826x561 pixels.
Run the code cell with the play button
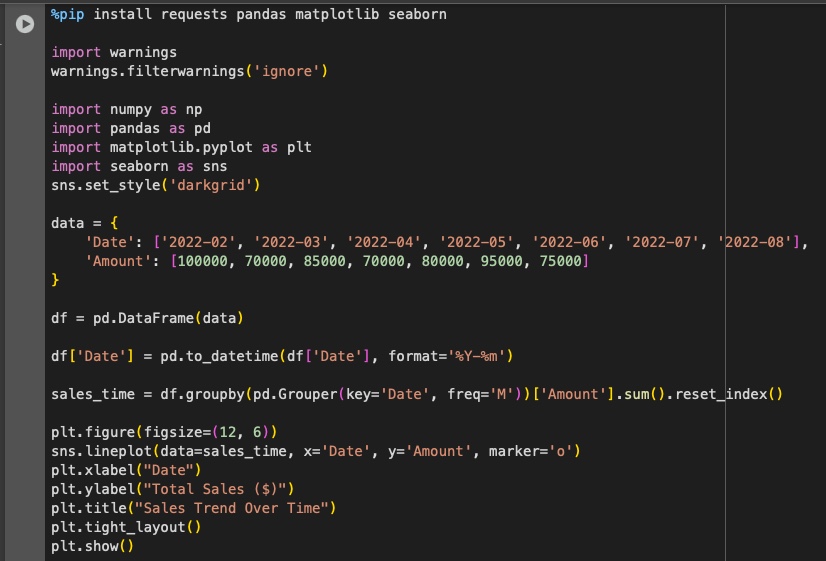pos(25,24)
